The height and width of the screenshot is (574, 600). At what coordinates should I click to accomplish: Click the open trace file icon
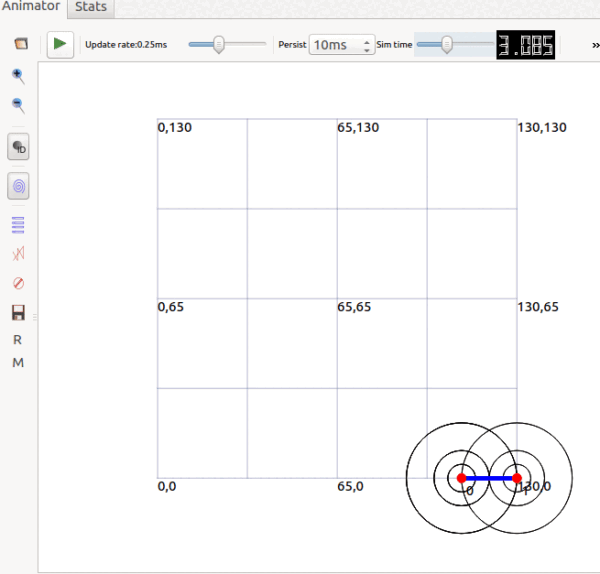pos(18,45)
